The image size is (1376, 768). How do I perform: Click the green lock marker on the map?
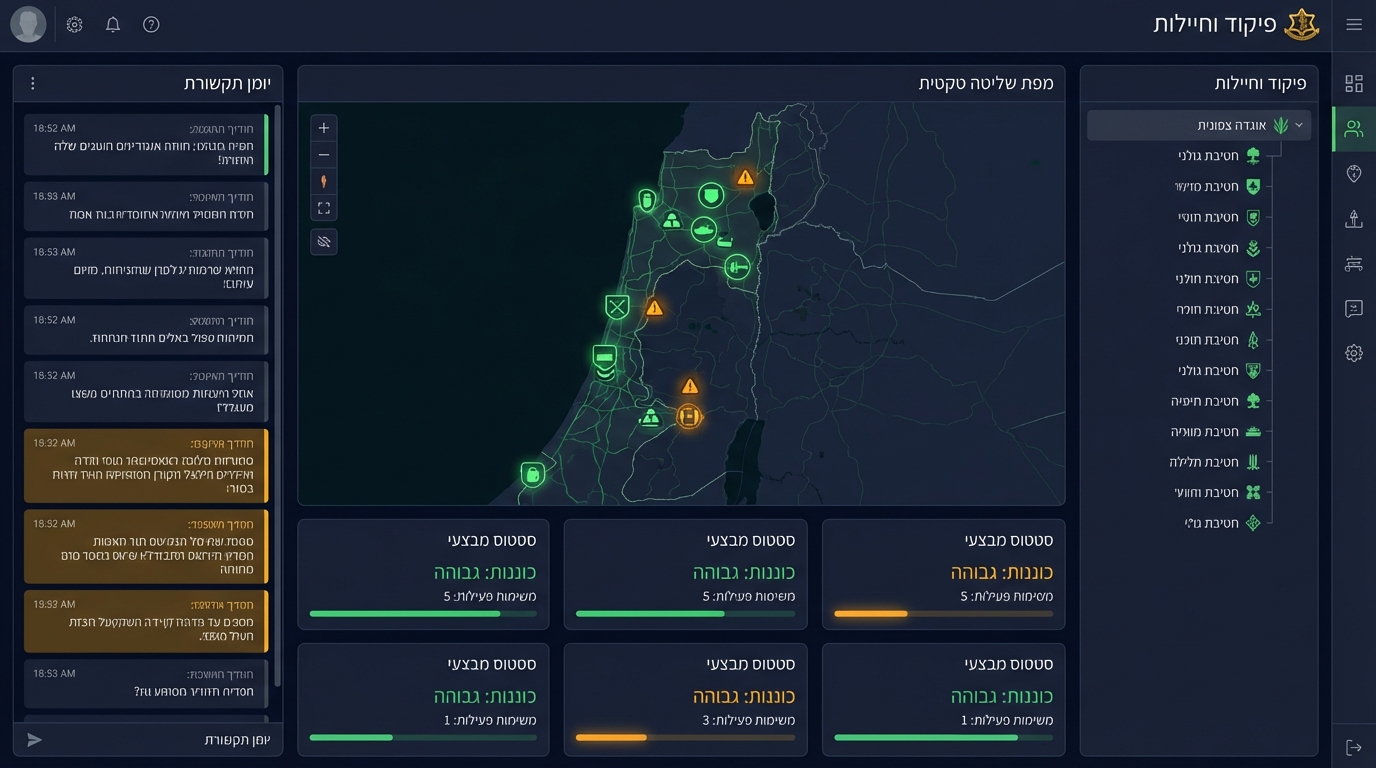pos(532,474)
